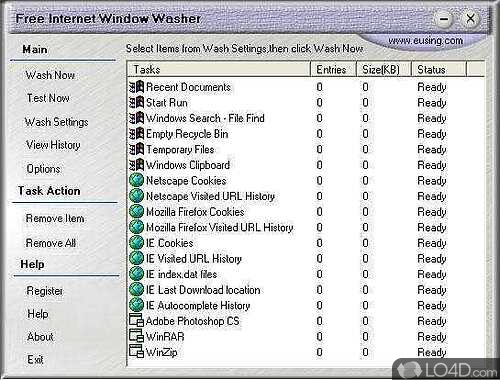Click the Recent Documents row icon
The width and height of the screenshot is (500, 380).
click(x=137, y=87)
